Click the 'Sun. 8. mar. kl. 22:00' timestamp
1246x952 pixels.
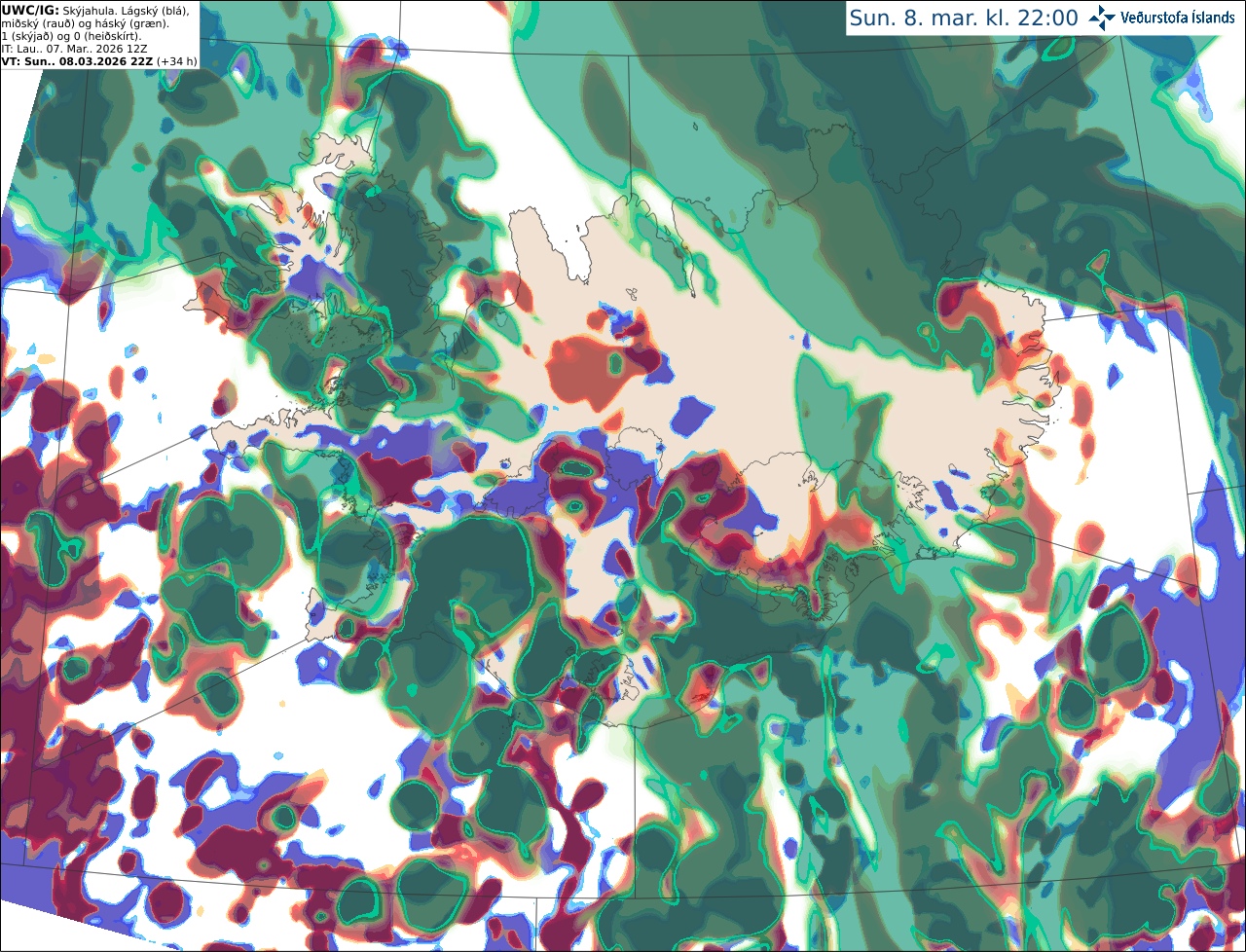pyautogui.click(x=964, y=18)
